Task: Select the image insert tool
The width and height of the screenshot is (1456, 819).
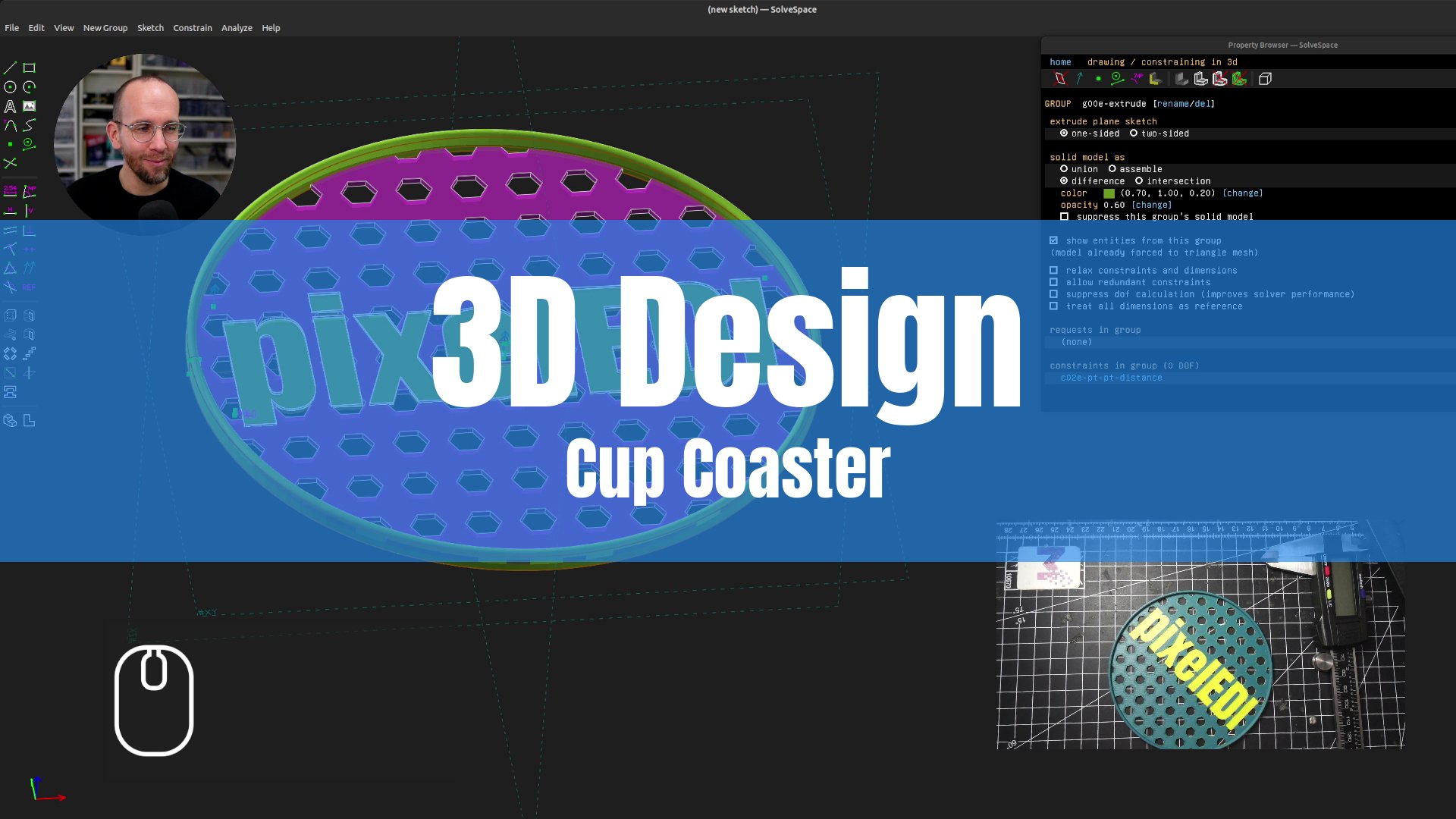Action: (x=29, y=106)
